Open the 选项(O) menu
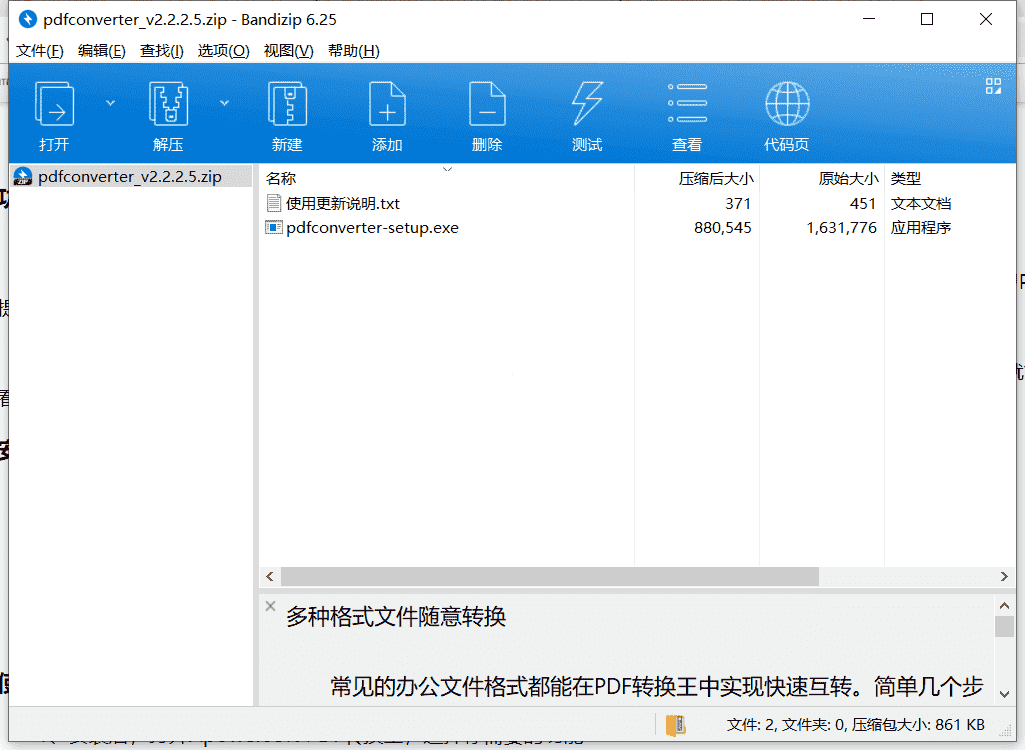The width and height of the screenshot is (1025, 750). [x=224, y=51]
